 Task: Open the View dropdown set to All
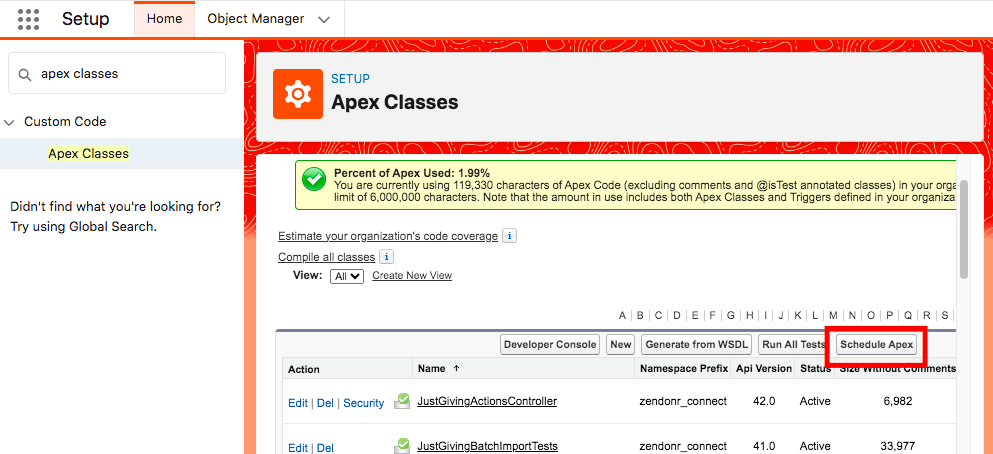click(x=347, y=276)
